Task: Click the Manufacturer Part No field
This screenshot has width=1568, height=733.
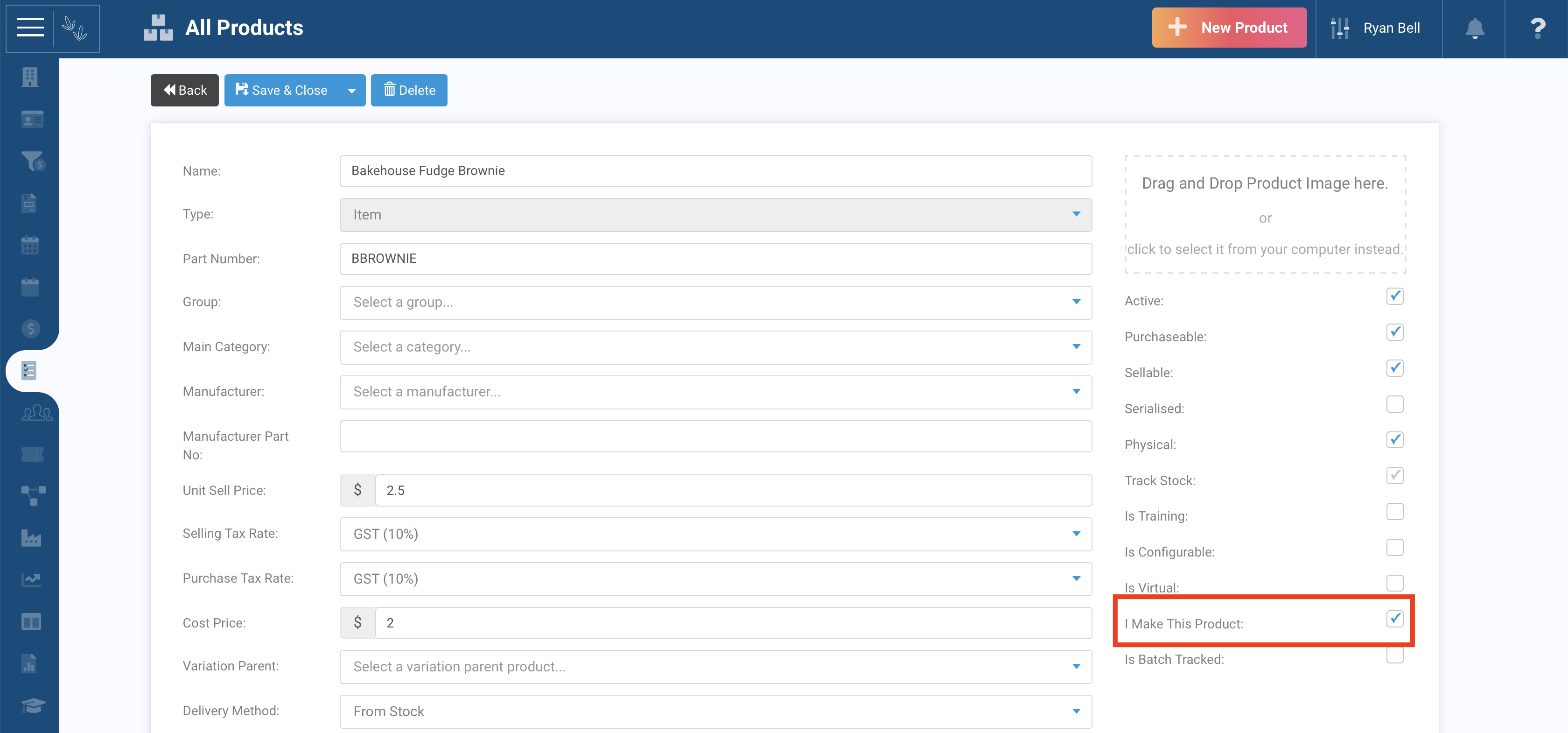Action: point(715,437)
